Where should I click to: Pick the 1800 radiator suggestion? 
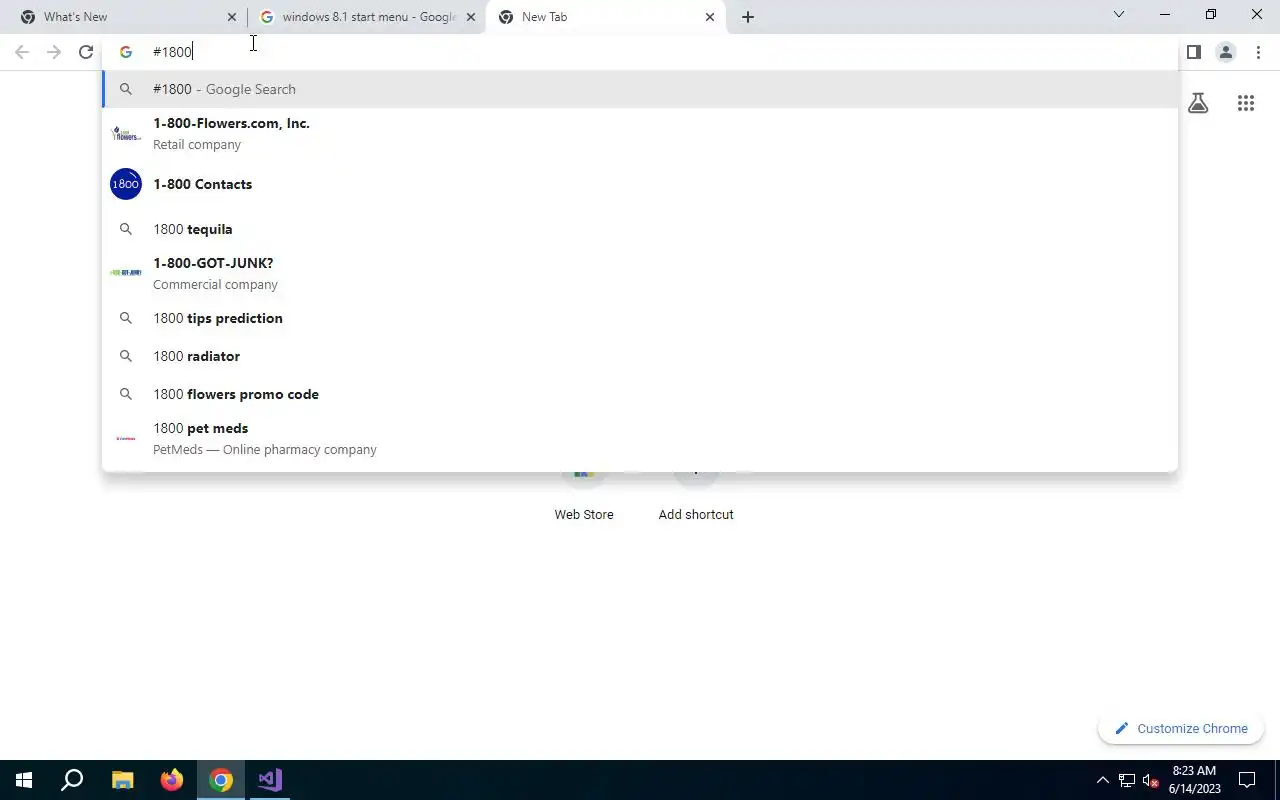(640, 356)
